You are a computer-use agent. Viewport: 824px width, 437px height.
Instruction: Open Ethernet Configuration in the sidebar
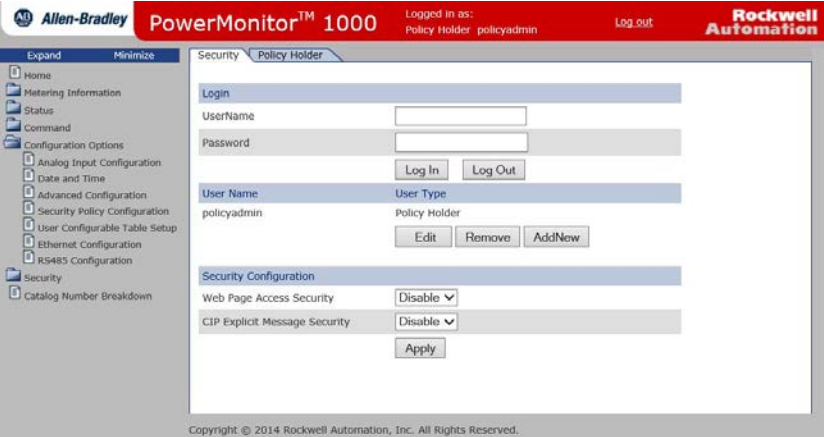point(89,244)
